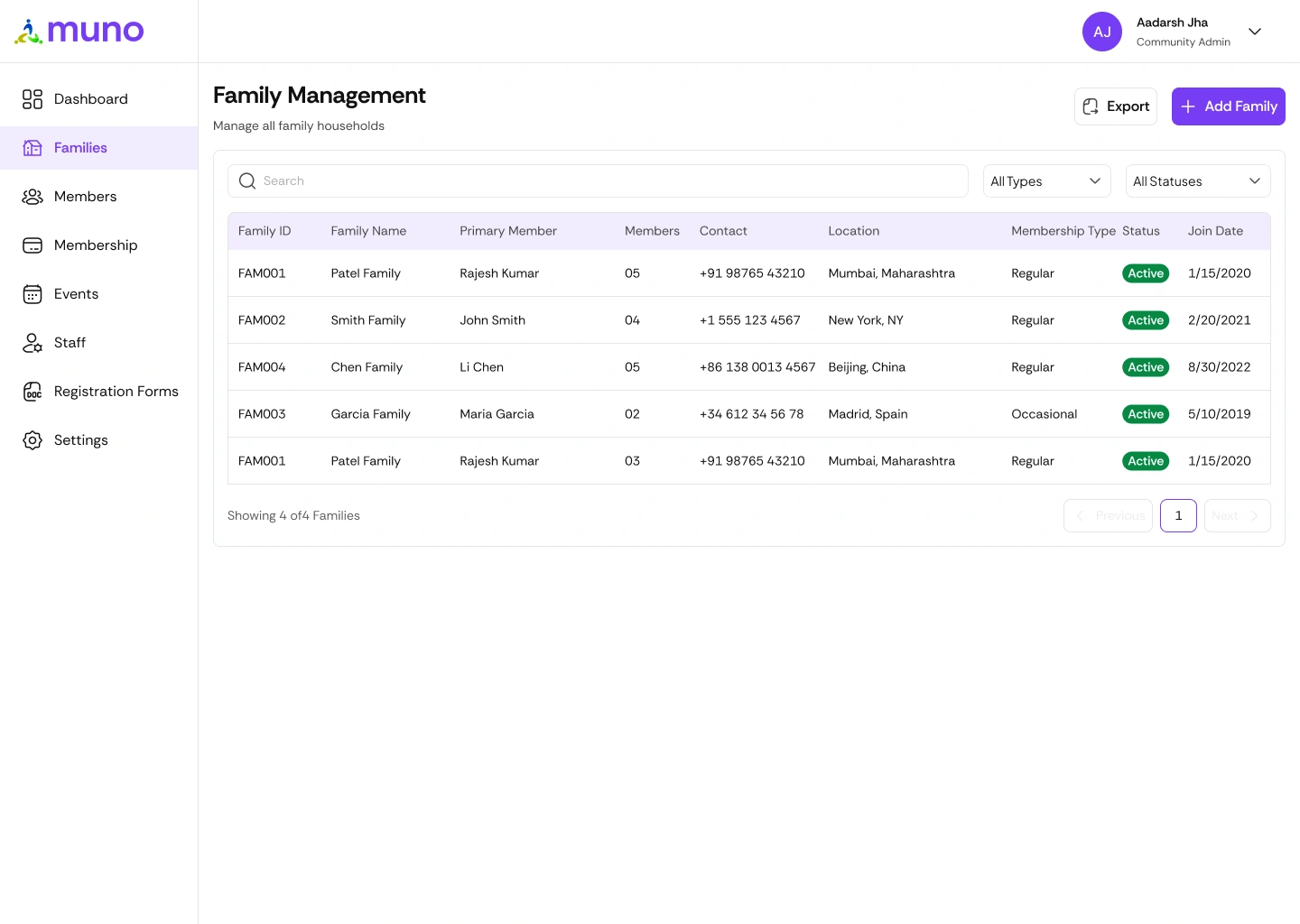The image size is (1300, 924).
Task: Click the plus icon on Add Family
Action: [1188, 106]
